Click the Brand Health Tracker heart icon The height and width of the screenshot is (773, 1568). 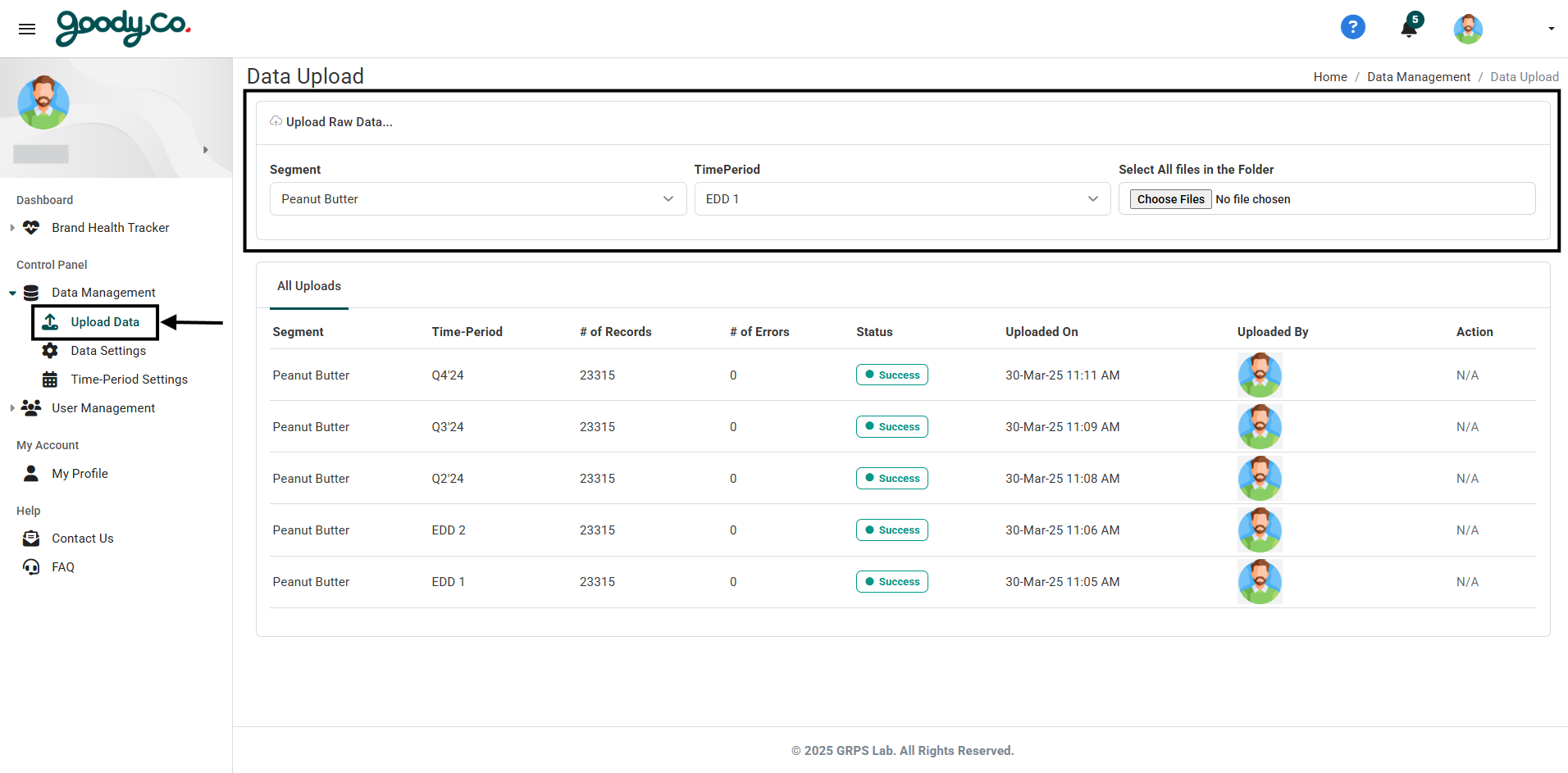(30, 227)
